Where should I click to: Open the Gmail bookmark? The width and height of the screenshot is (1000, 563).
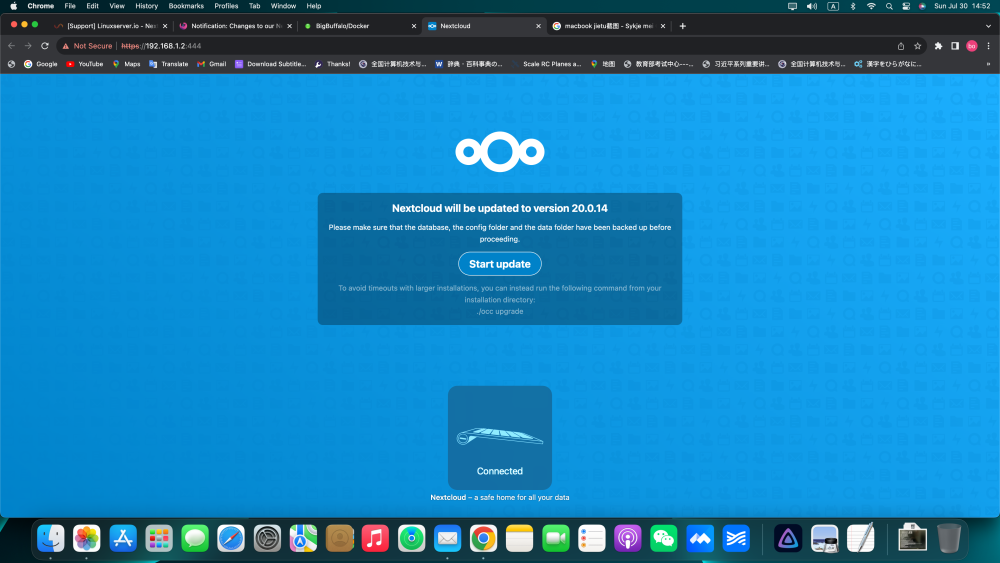click(x=212, y=64)
